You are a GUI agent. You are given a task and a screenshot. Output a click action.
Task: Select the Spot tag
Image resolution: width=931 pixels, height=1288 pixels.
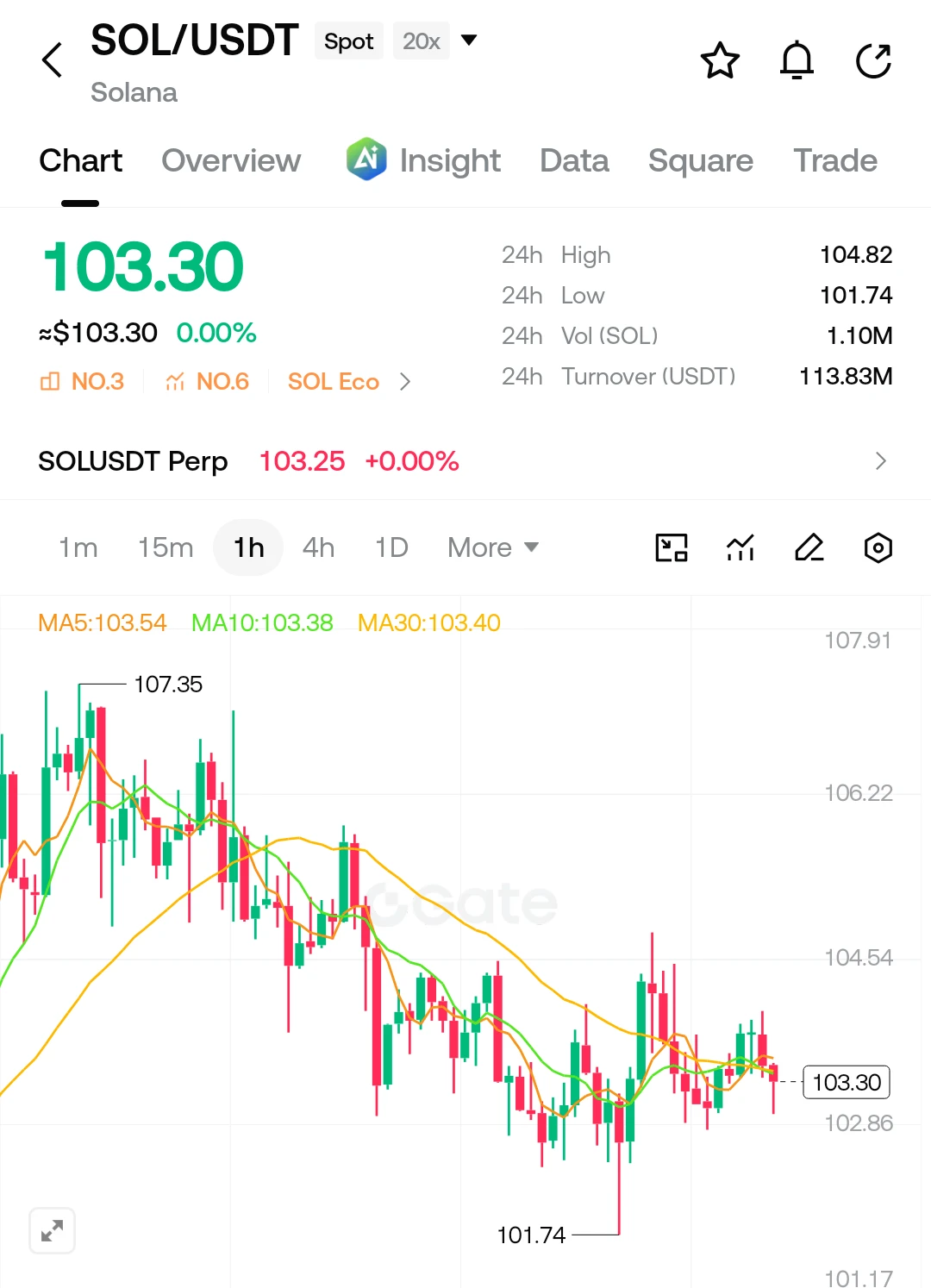pyautogui.click(x=349, y=41)
